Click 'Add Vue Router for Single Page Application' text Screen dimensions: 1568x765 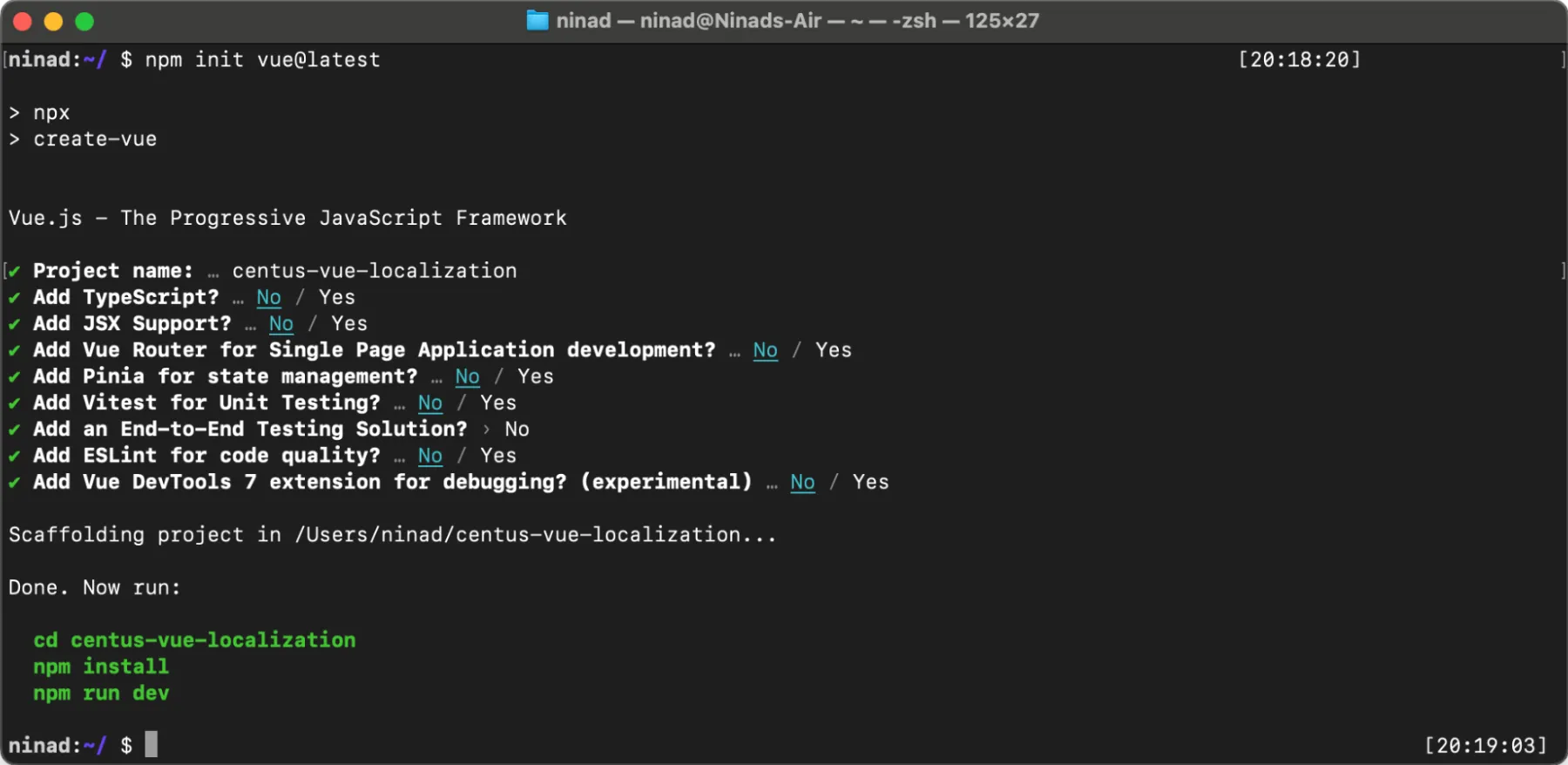click(x=294, y=350)
